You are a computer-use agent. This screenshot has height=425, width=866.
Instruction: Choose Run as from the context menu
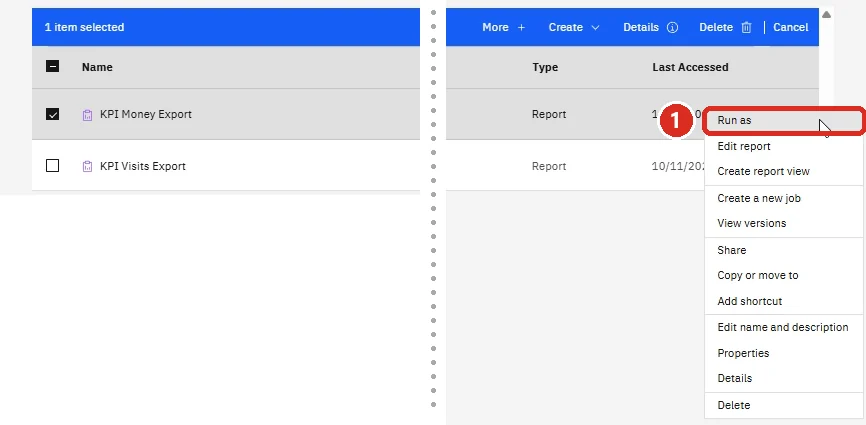[x=783, y=120]
